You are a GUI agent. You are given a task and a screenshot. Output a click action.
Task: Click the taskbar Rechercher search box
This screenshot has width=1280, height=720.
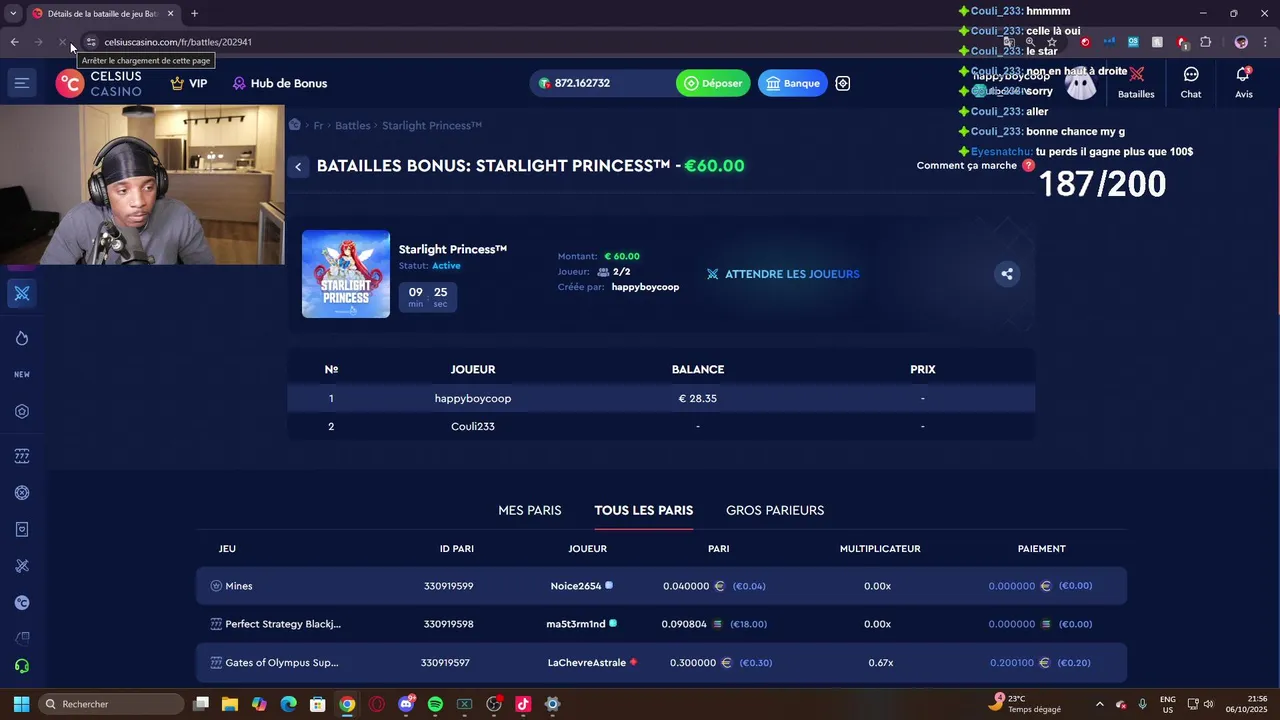(112, 704)
